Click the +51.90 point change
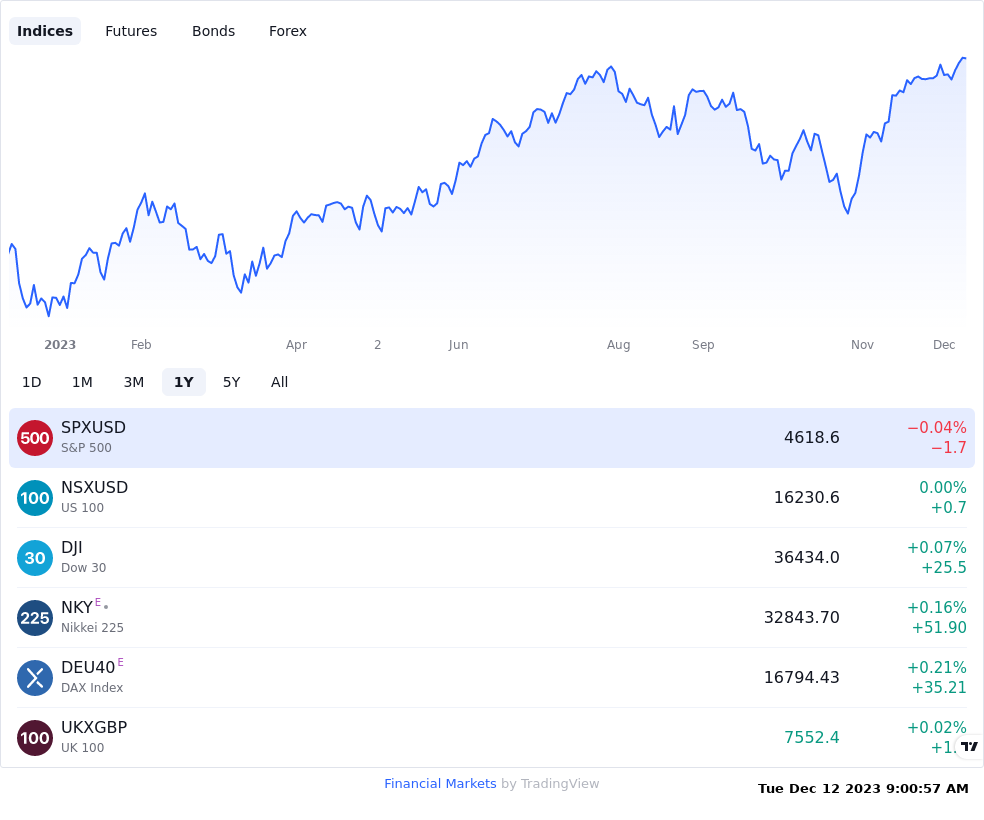This screenshot has height=820, width=984. coord(939,627)
